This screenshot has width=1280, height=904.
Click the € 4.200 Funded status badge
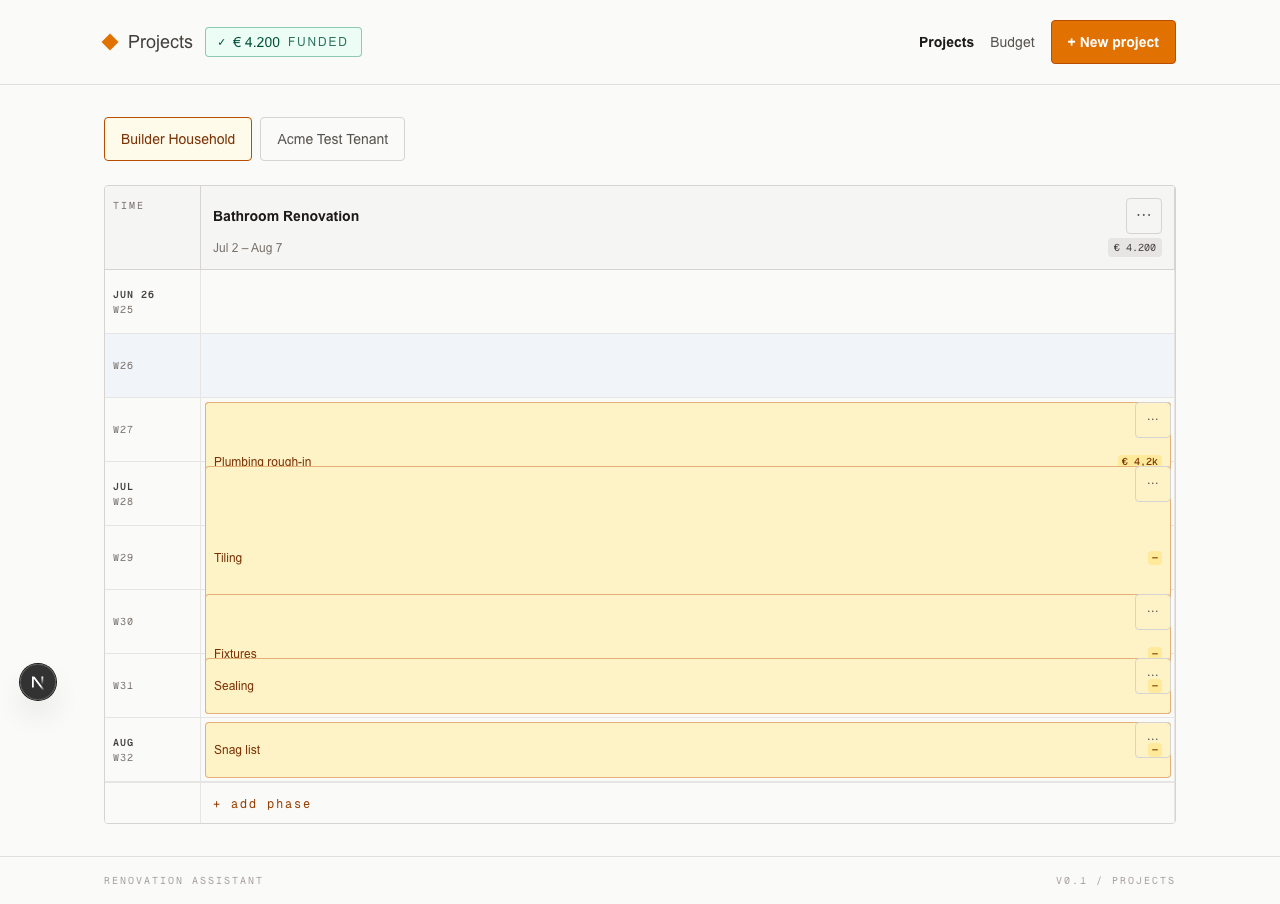[283, 42]
